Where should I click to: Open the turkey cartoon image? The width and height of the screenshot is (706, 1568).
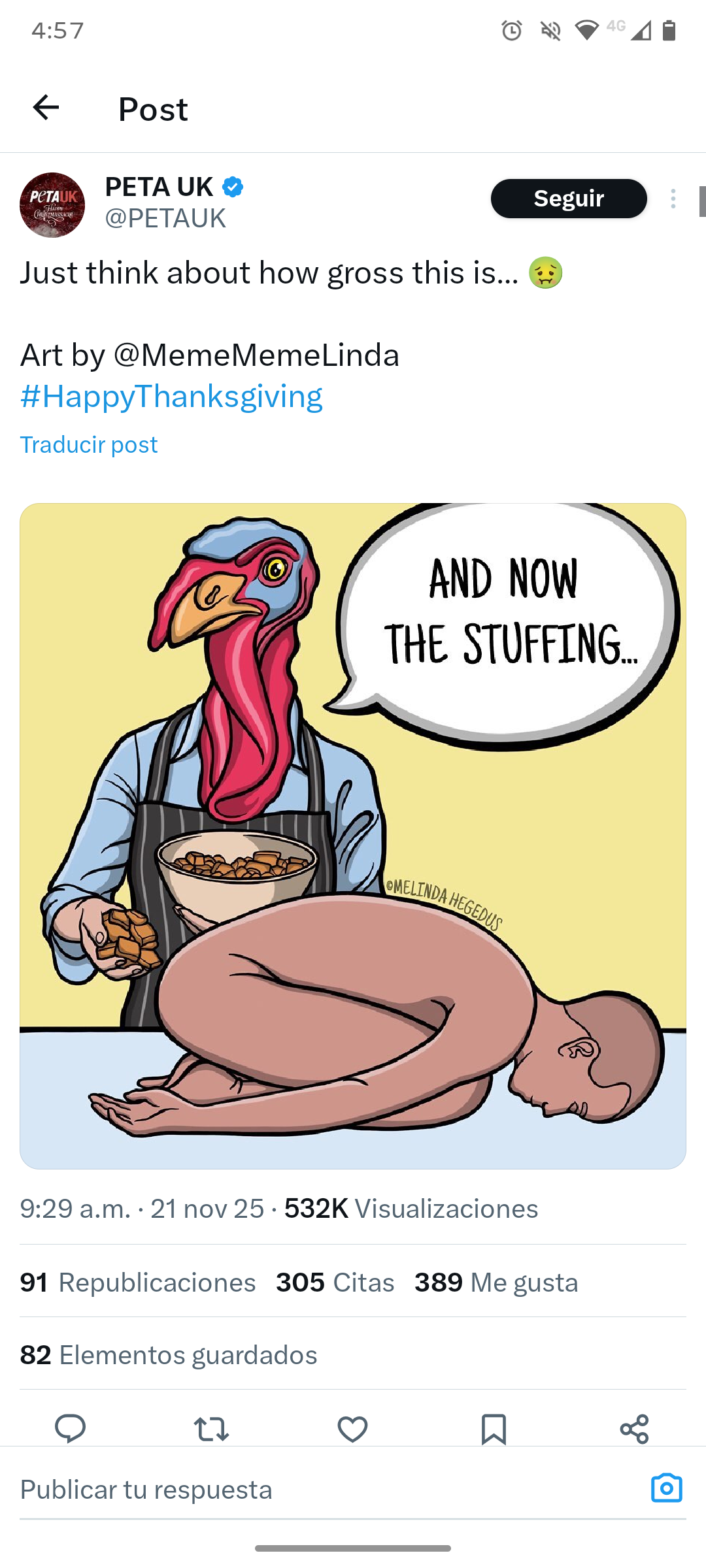pos(353,836)
